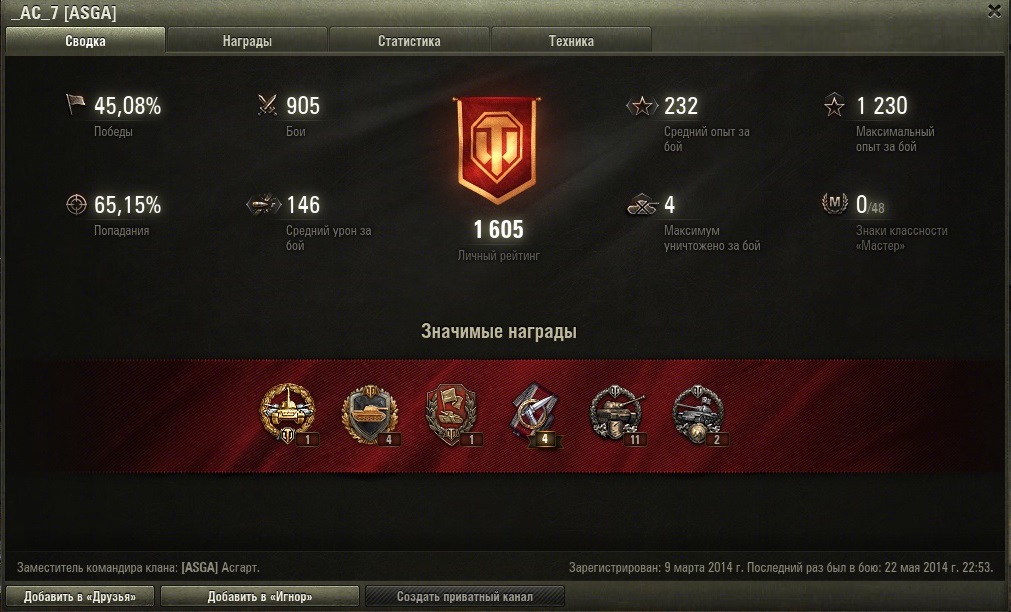Screen dimensions: 1011x612
Task: Click the Добавить в «Друзья» button
Action: 80,596
